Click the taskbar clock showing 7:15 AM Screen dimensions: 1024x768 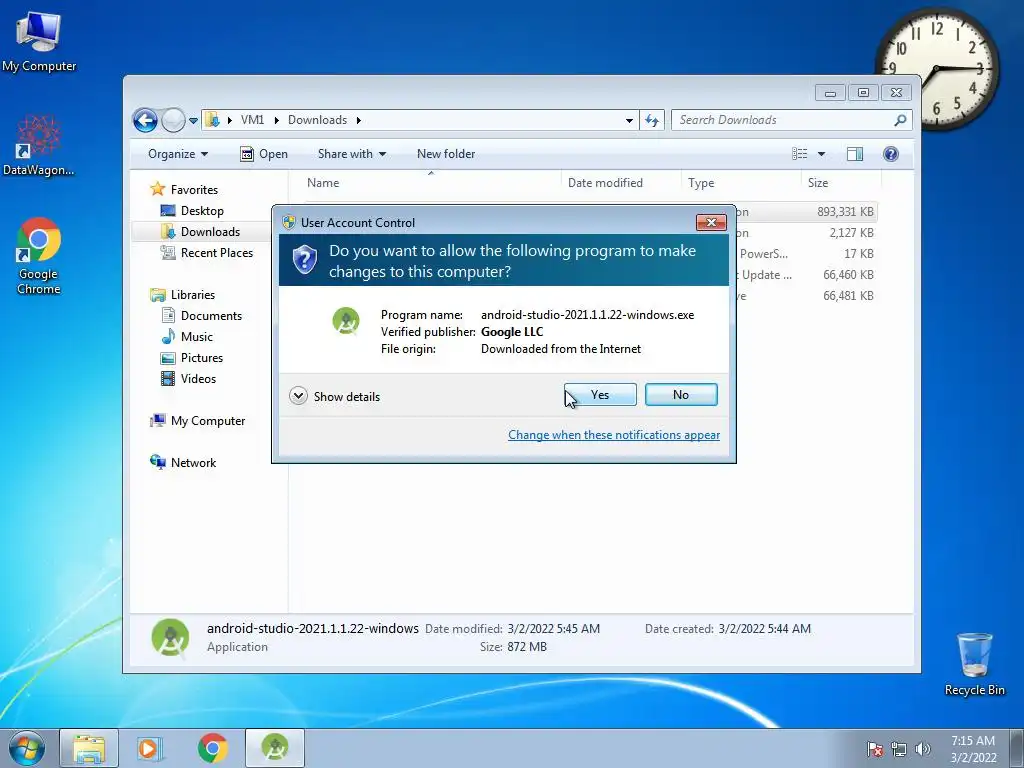coord(973,749)
